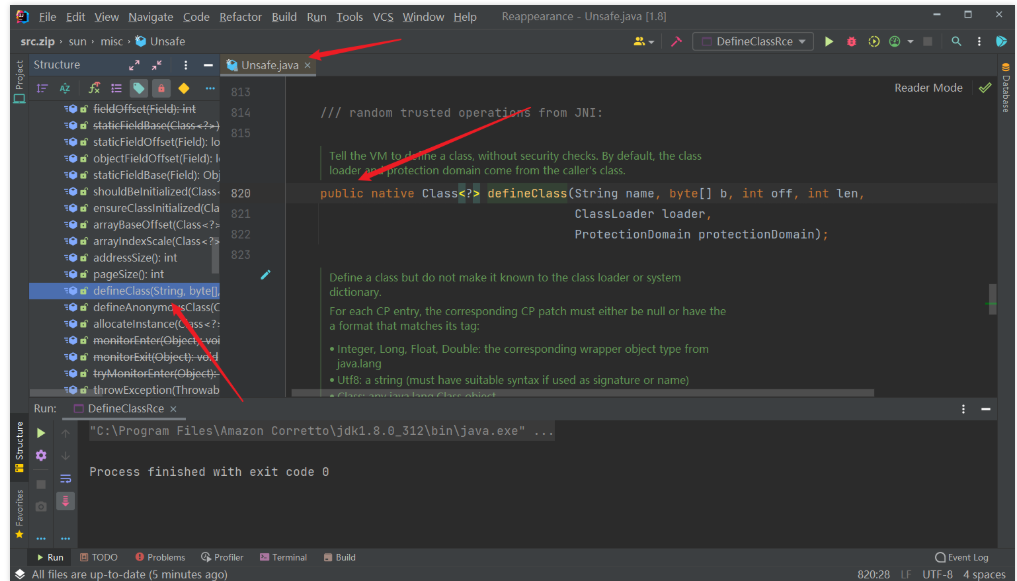This screenshot has height=581, width=1017.
Task: Open the Terminal tool window
Action: tap(283, 557)
